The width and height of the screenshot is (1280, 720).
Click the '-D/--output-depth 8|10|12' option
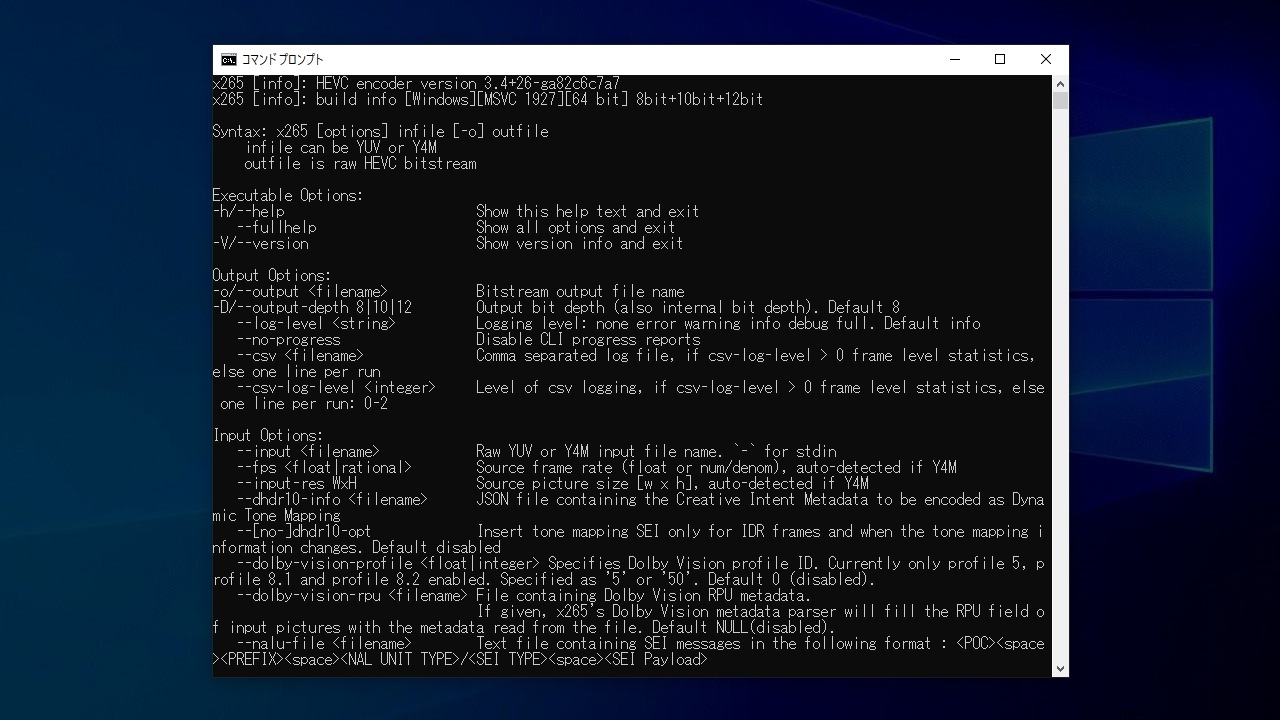click(312, 308)
